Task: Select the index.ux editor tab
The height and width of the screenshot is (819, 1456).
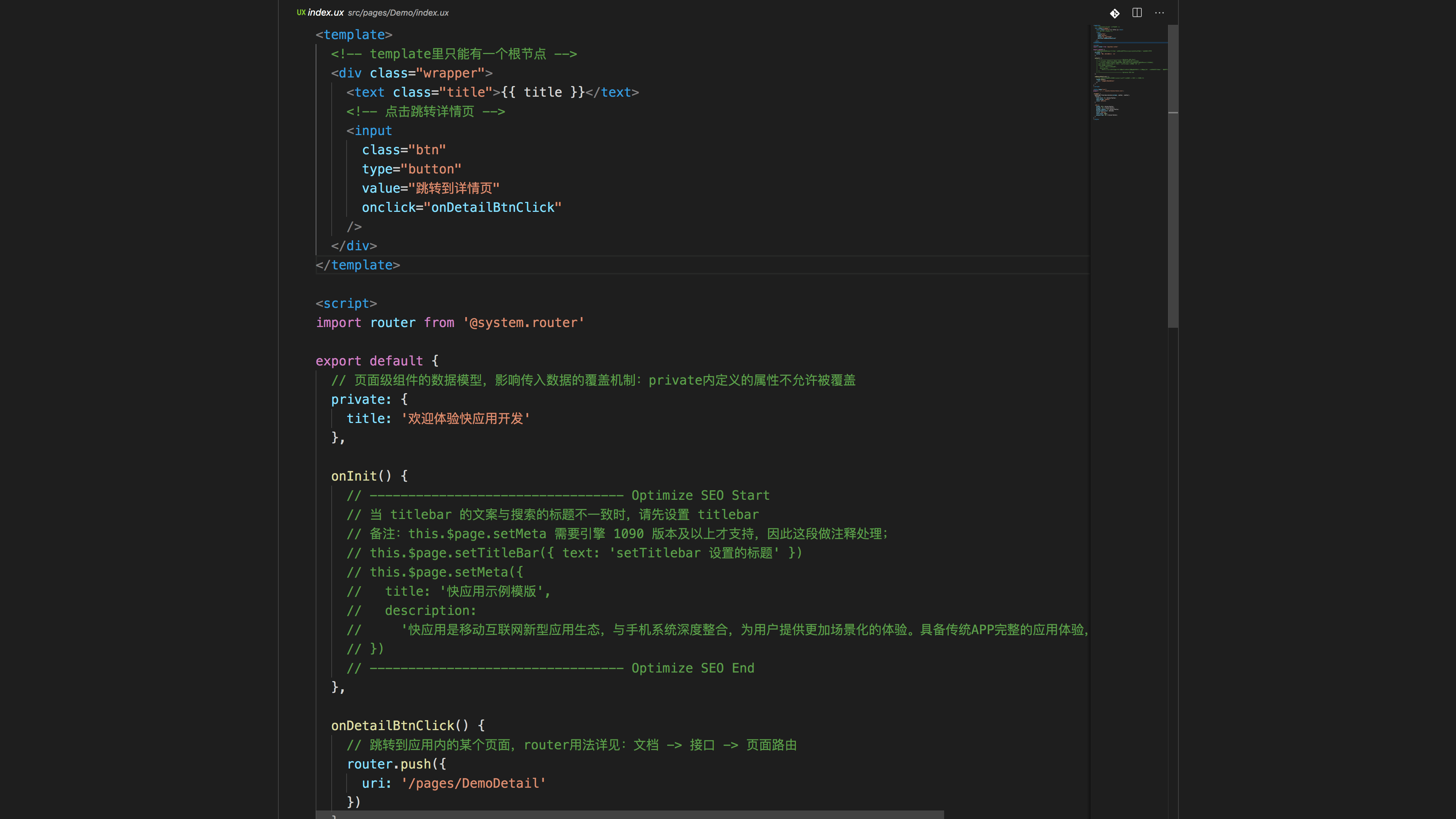Action: pos(326,12)
